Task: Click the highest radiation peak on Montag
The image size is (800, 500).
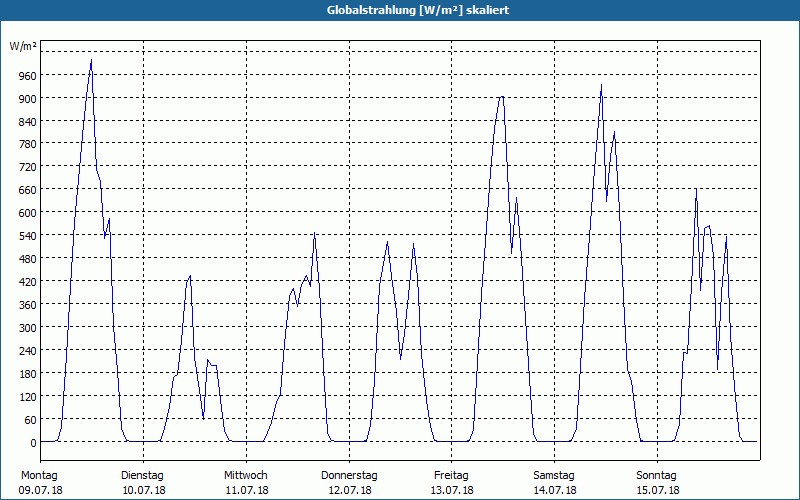Action: point(91,60)
